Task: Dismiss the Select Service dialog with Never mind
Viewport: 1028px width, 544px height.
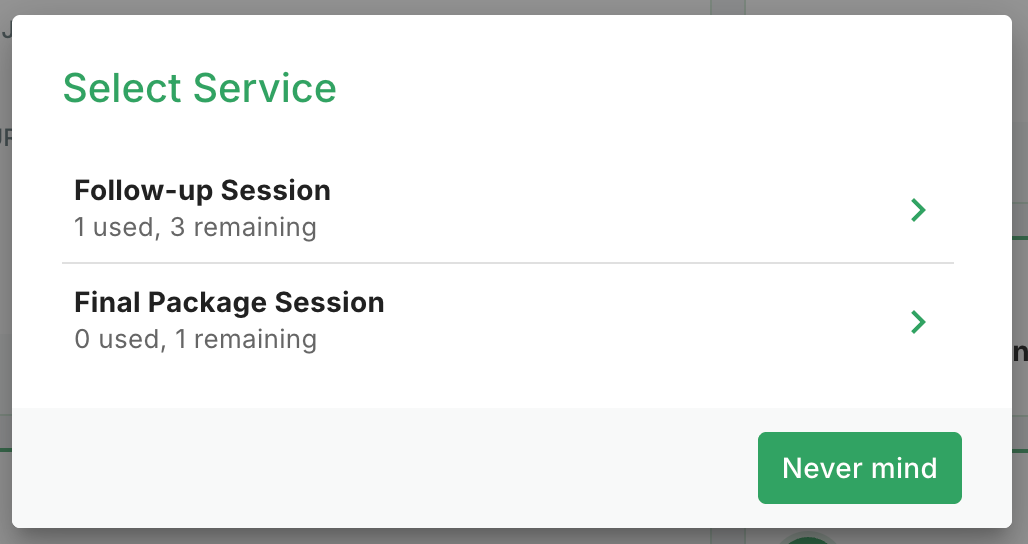Action: 859,468
